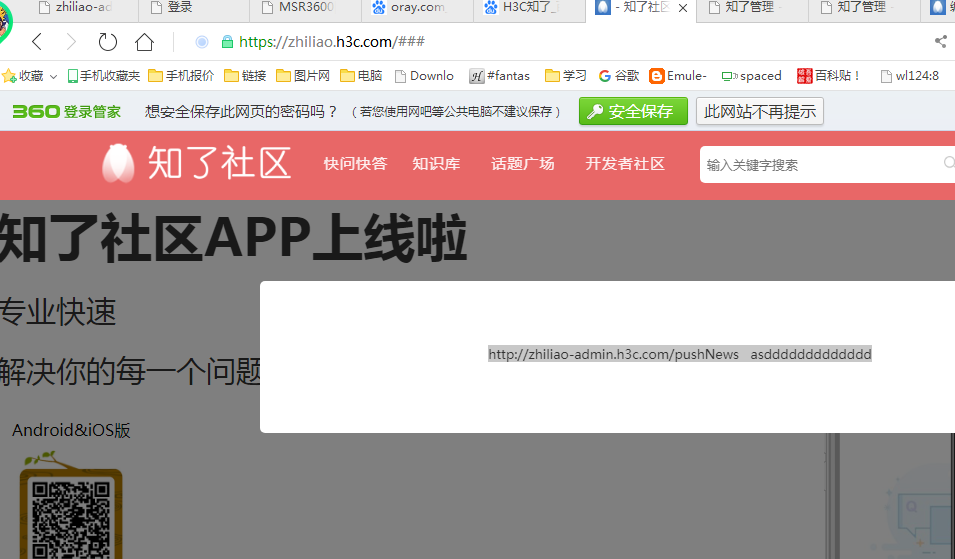Open the 开发者社区 nav item
This screenshot has height=559, width=955.
[x=625, y=164]
